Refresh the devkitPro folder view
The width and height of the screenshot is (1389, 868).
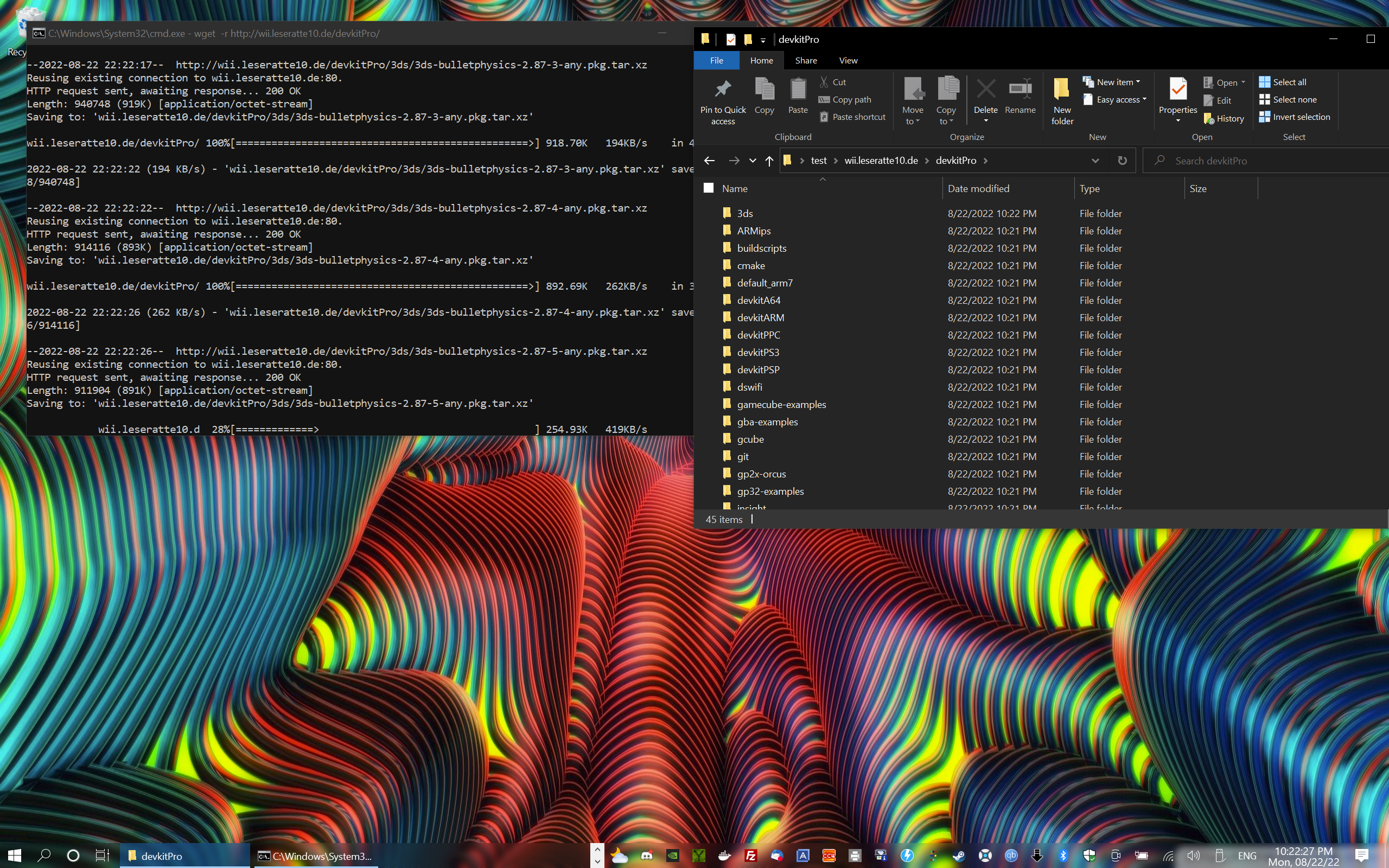click(x=1122, y=160)
